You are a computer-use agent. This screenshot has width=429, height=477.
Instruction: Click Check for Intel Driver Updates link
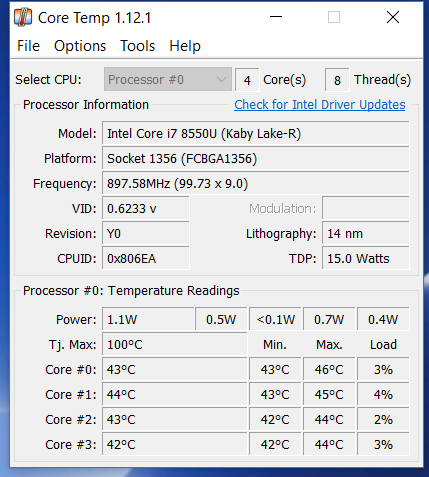coord(320,105)
